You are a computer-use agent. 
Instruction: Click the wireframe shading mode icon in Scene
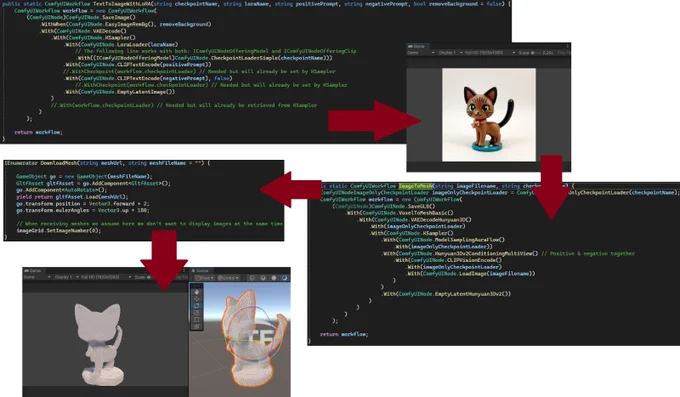pos(252,278)
